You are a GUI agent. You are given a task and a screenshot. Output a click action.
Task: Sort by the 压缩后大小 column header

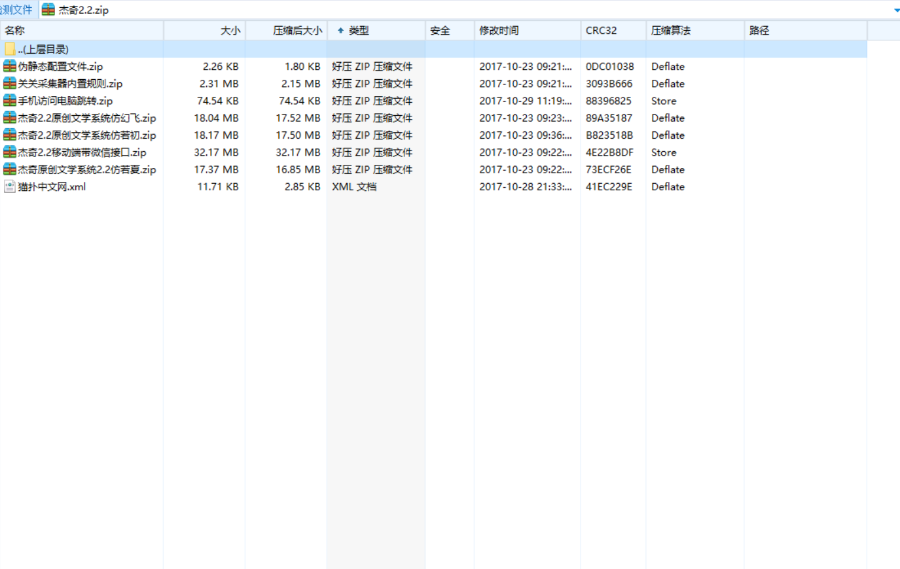(286, 30)
